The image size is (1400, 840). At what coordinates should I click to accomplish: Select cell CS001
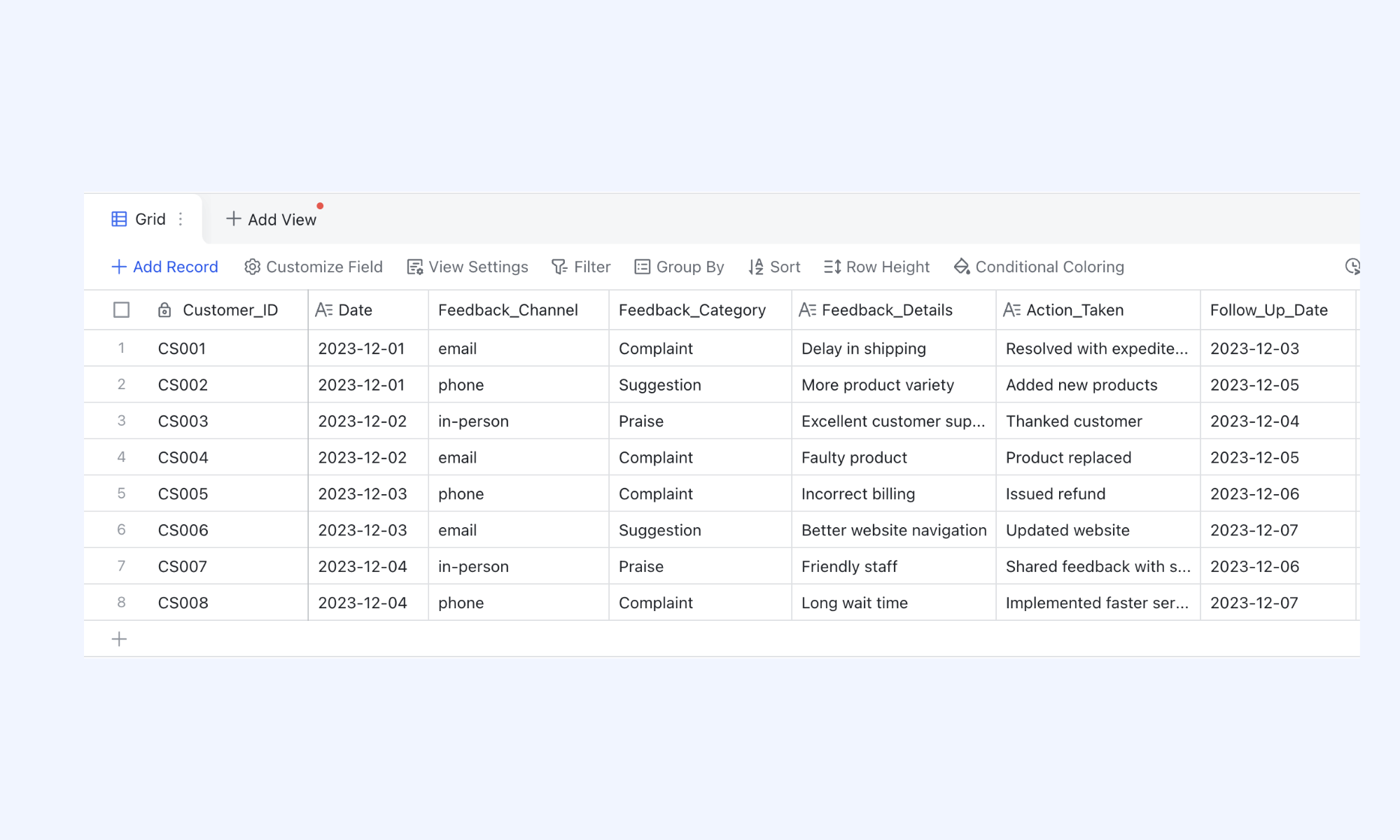click(x=228, y=348)
